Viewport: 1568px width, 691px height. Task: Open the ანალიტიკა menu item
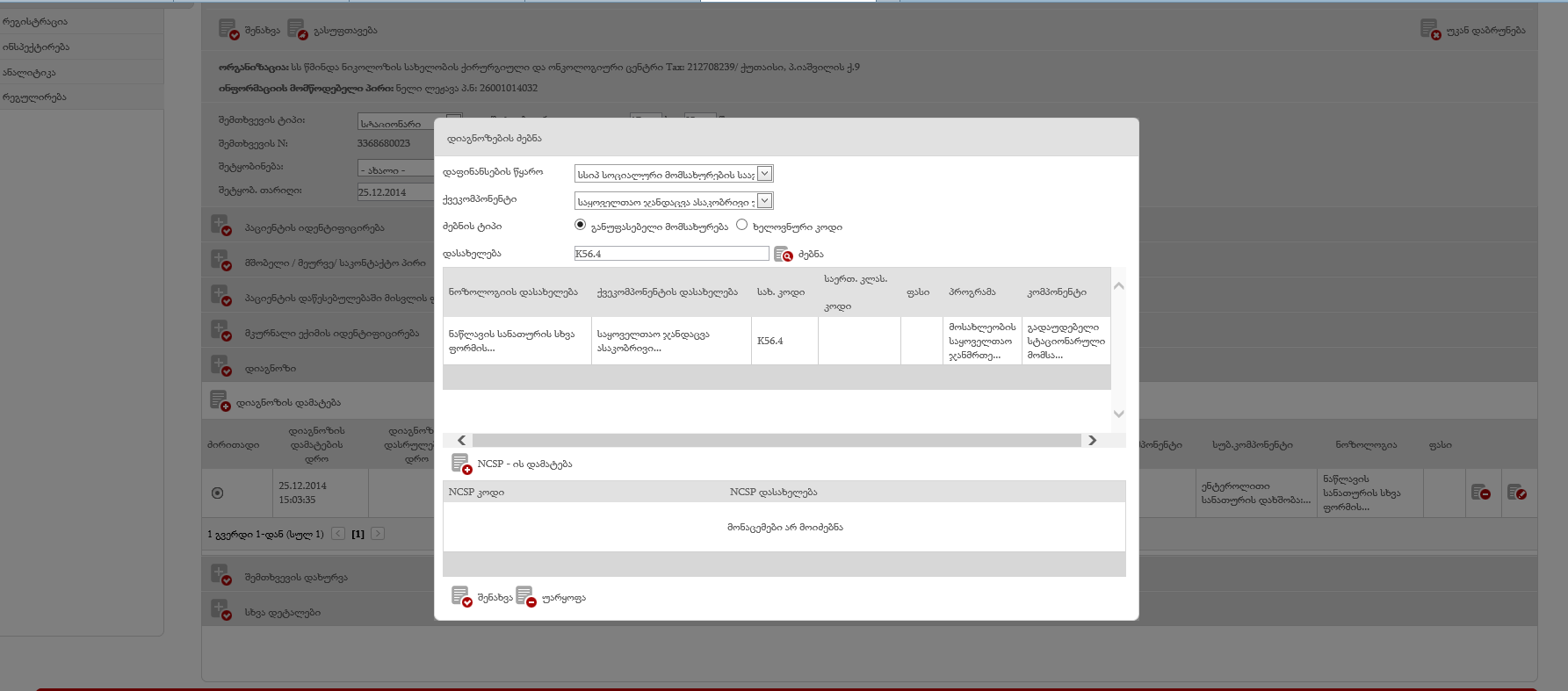click(x=29, y=73)
